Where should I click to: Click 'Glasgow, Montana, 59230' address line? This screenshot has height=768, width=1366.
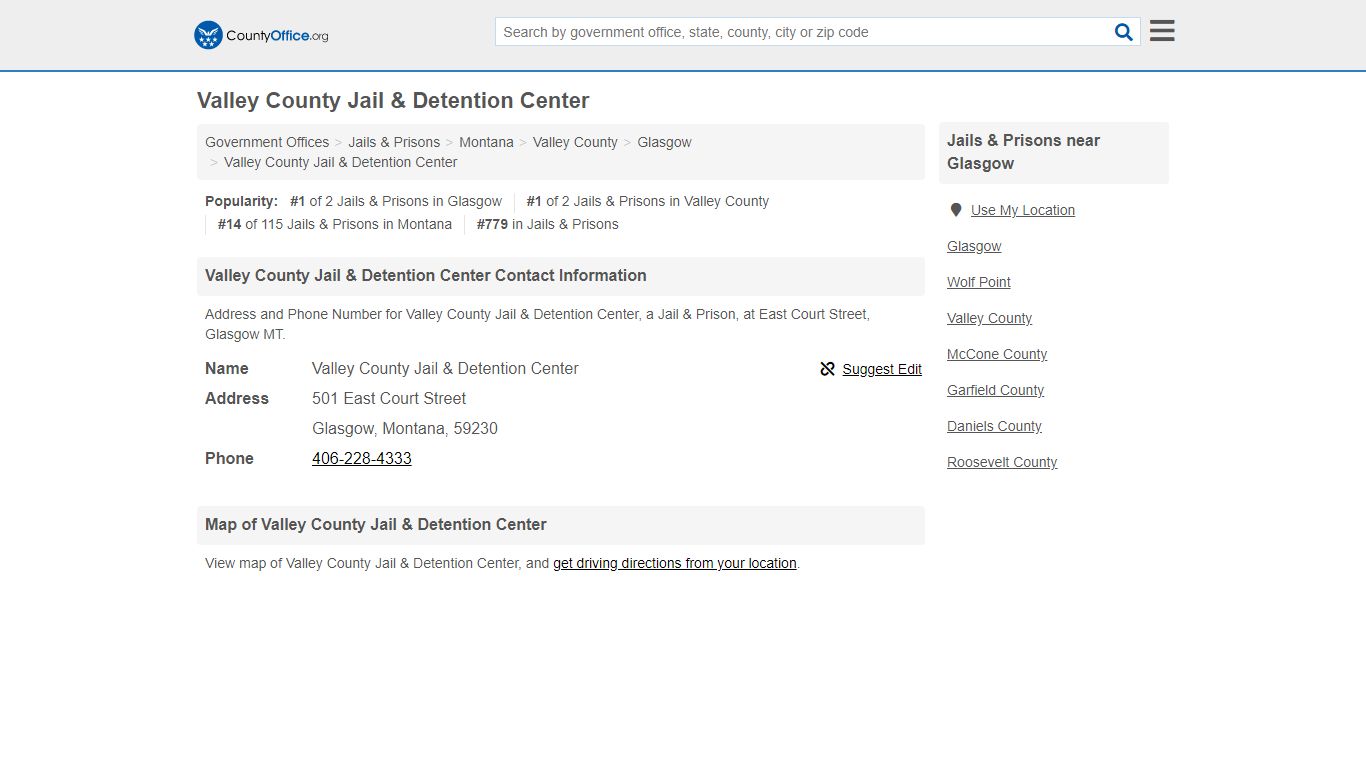click(405, 428)
